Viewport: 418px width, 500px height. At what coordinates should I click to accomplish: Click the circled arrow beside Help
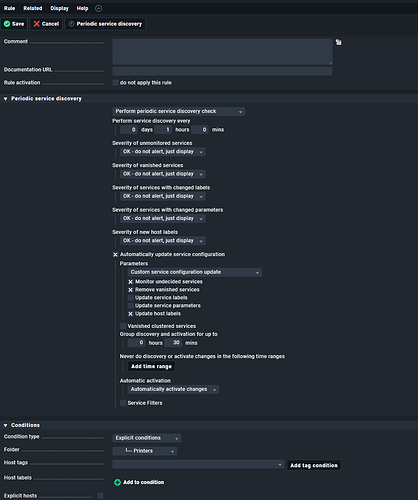pos(99,8)
